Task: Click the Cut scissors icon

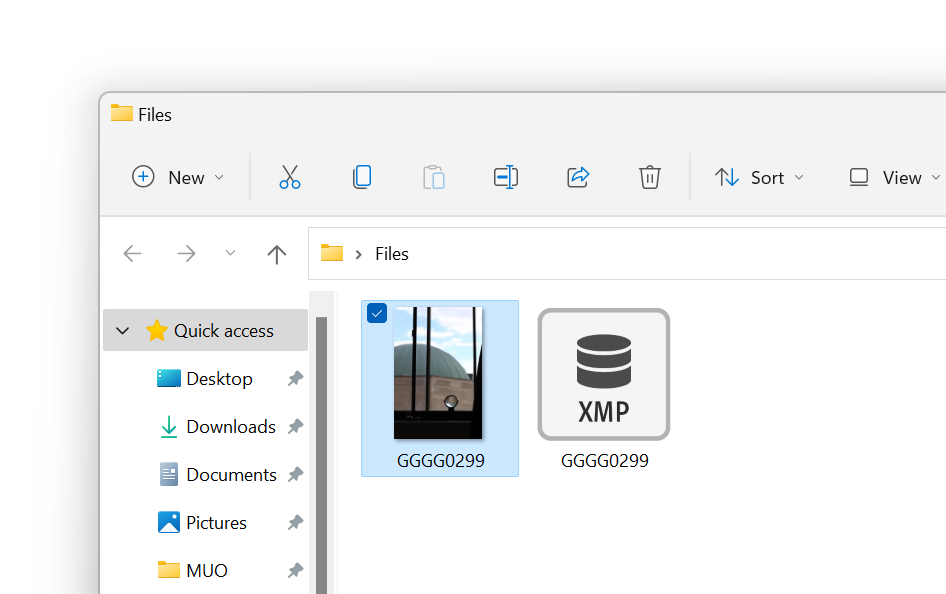Action: 290,178
